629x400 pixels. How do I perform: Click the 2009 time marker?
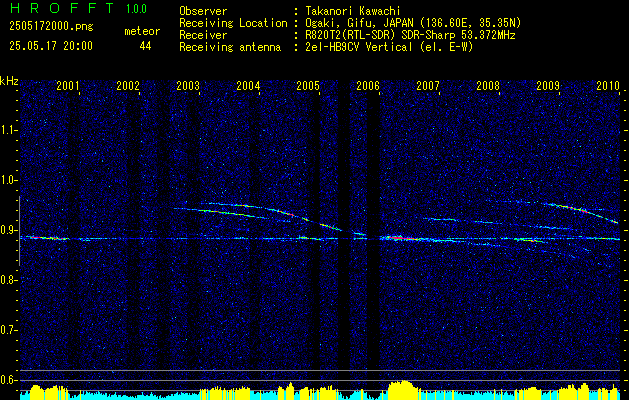pyautogui.click(x=548, y=85)
